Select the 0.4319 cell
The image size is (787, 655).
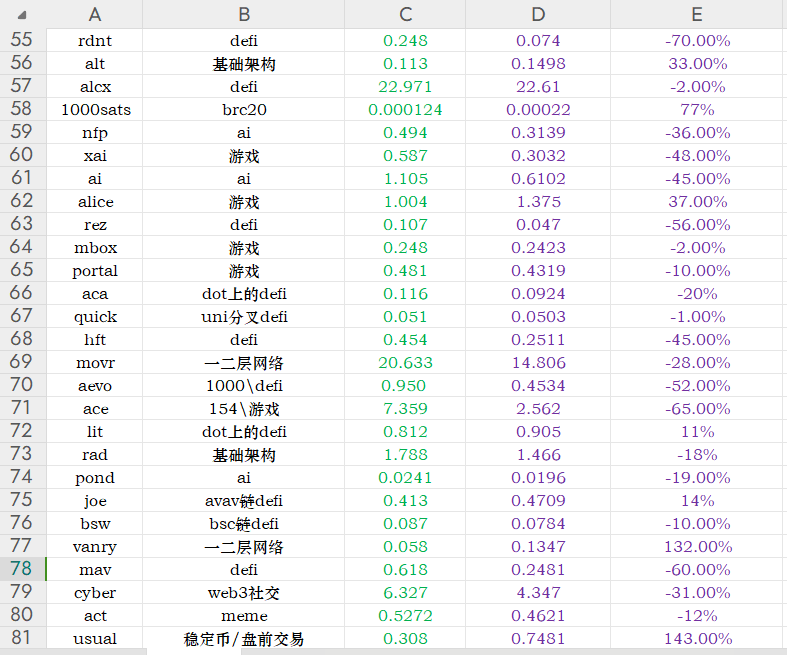(x=538, y=271)
